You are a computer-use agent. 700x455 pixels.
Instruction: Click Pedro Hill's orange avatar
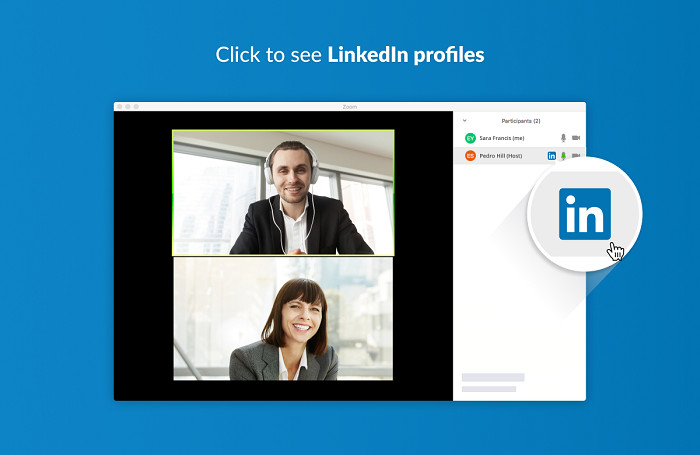point(470,156)
